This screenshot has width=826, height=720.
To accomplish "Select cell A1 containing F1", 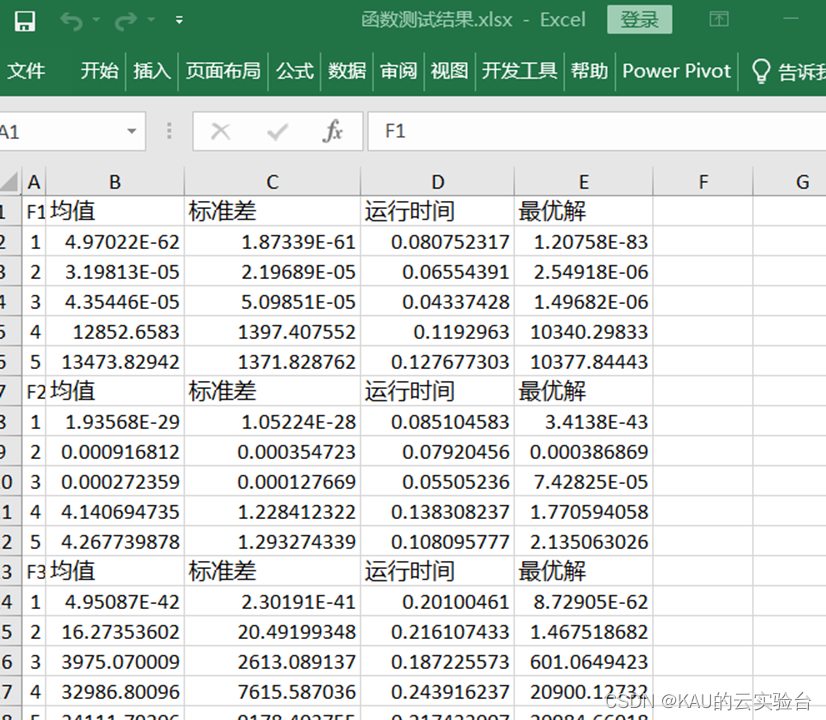I will (34, 211).
